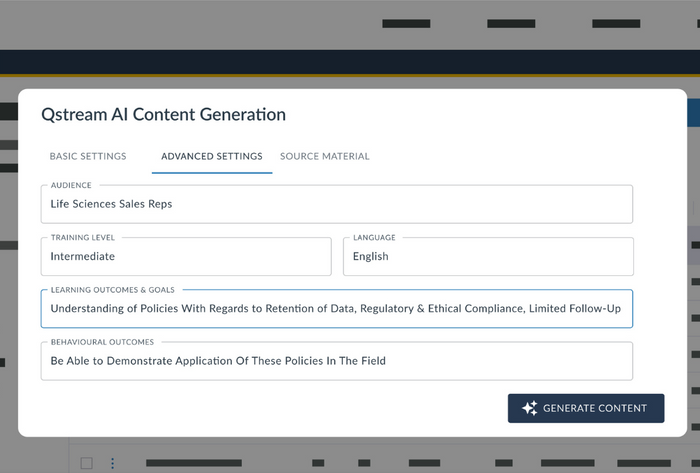Open the three-dot row menu icon
The image size is (700, 473).
point(112,463)
